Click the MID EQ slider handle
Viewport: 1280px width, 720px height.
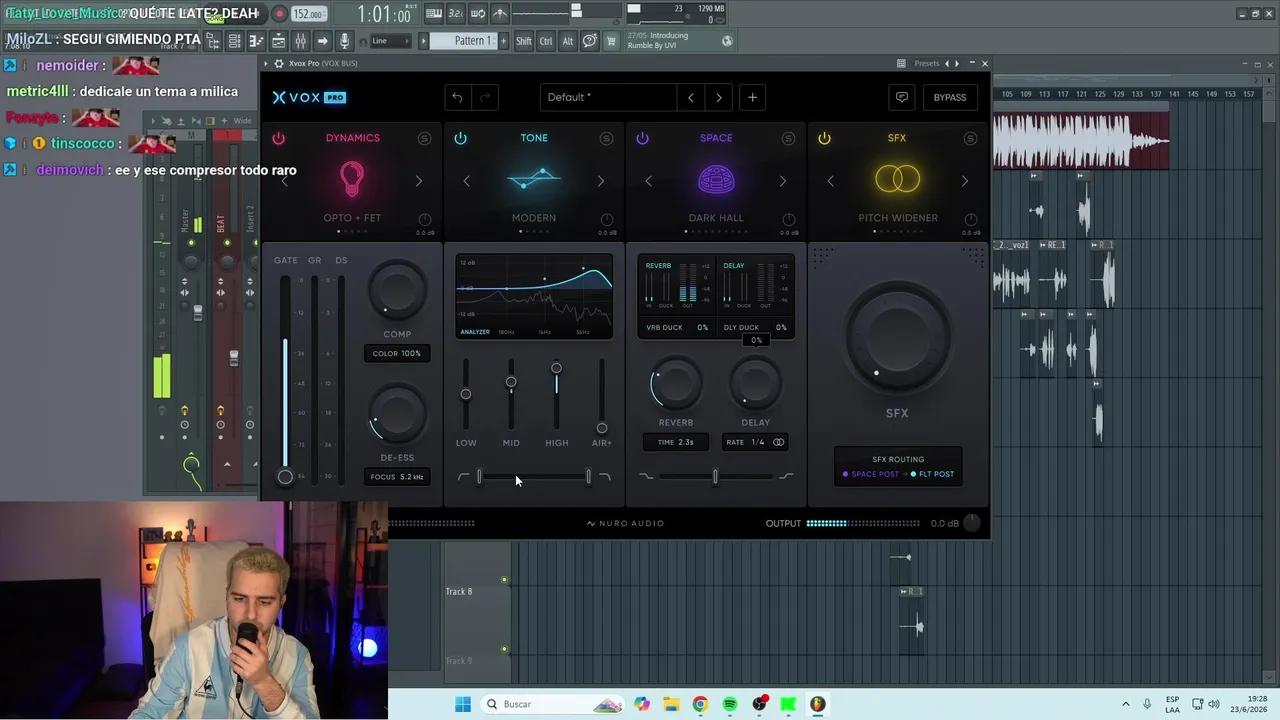point(511,382)
